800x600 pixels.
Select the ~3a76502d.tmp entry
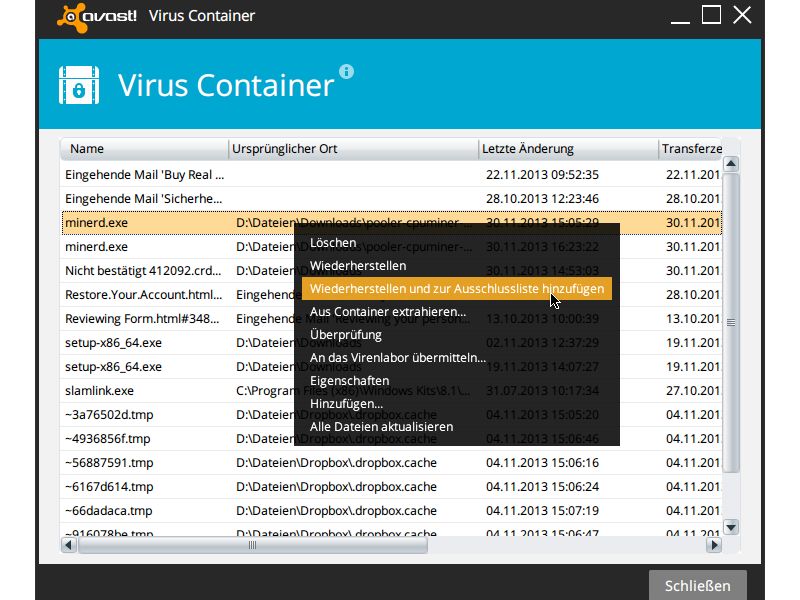pos(109,414)
